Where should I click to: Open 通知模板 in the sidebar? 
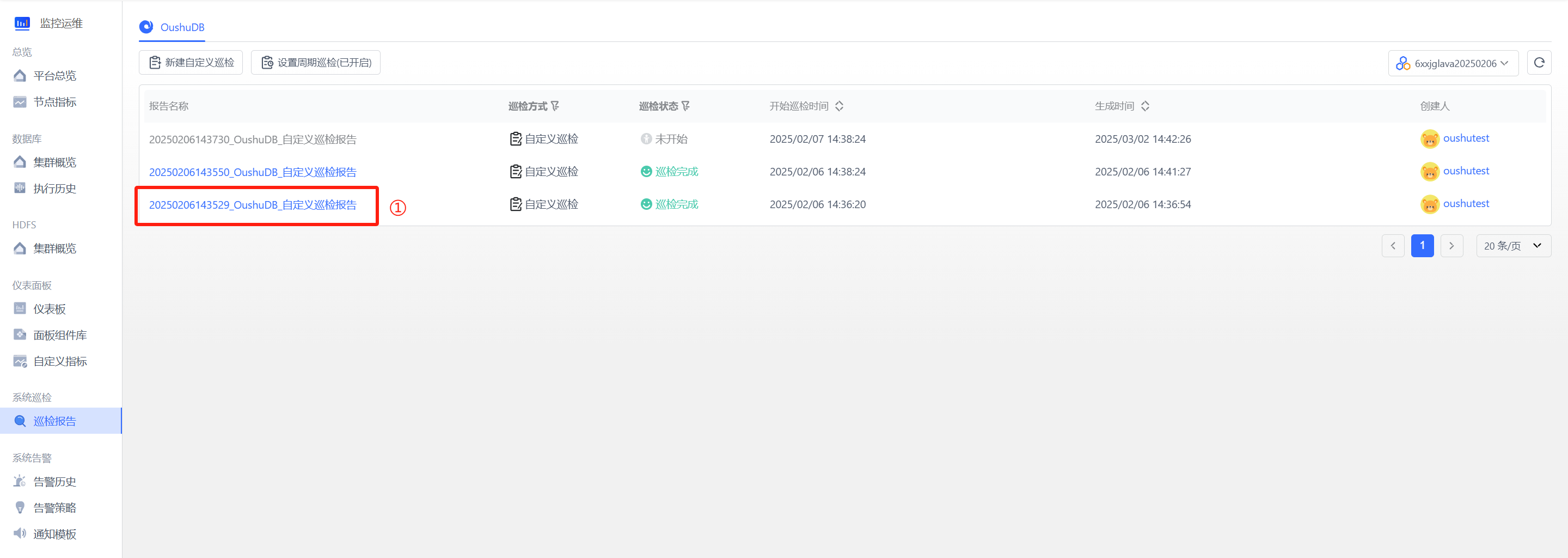click(55, 534)
